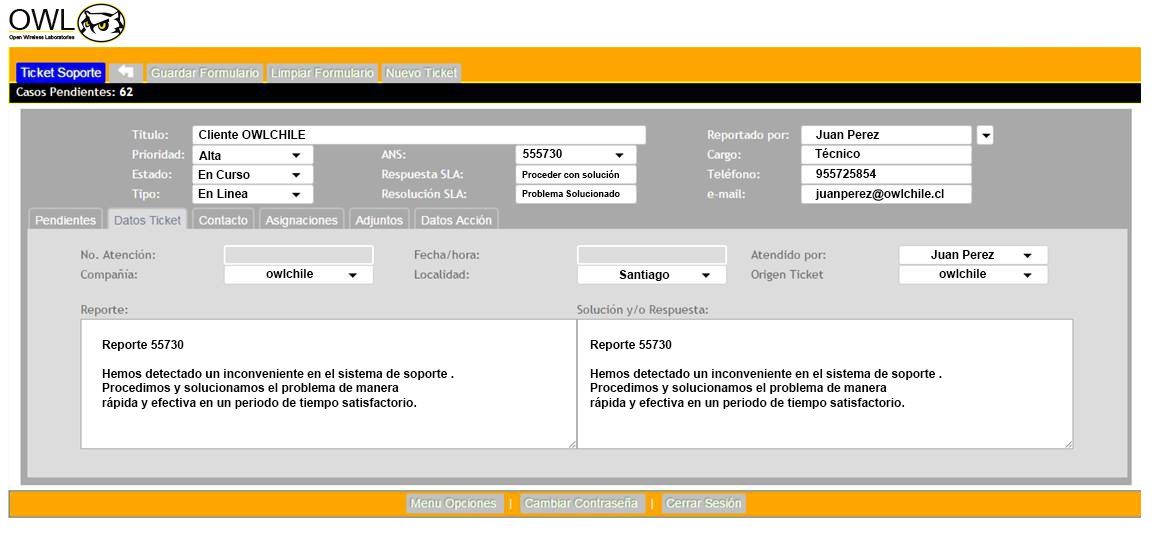The image size is (1154, 546).
Task: Click inside the Reporte text area
Action: click(328, 384)
